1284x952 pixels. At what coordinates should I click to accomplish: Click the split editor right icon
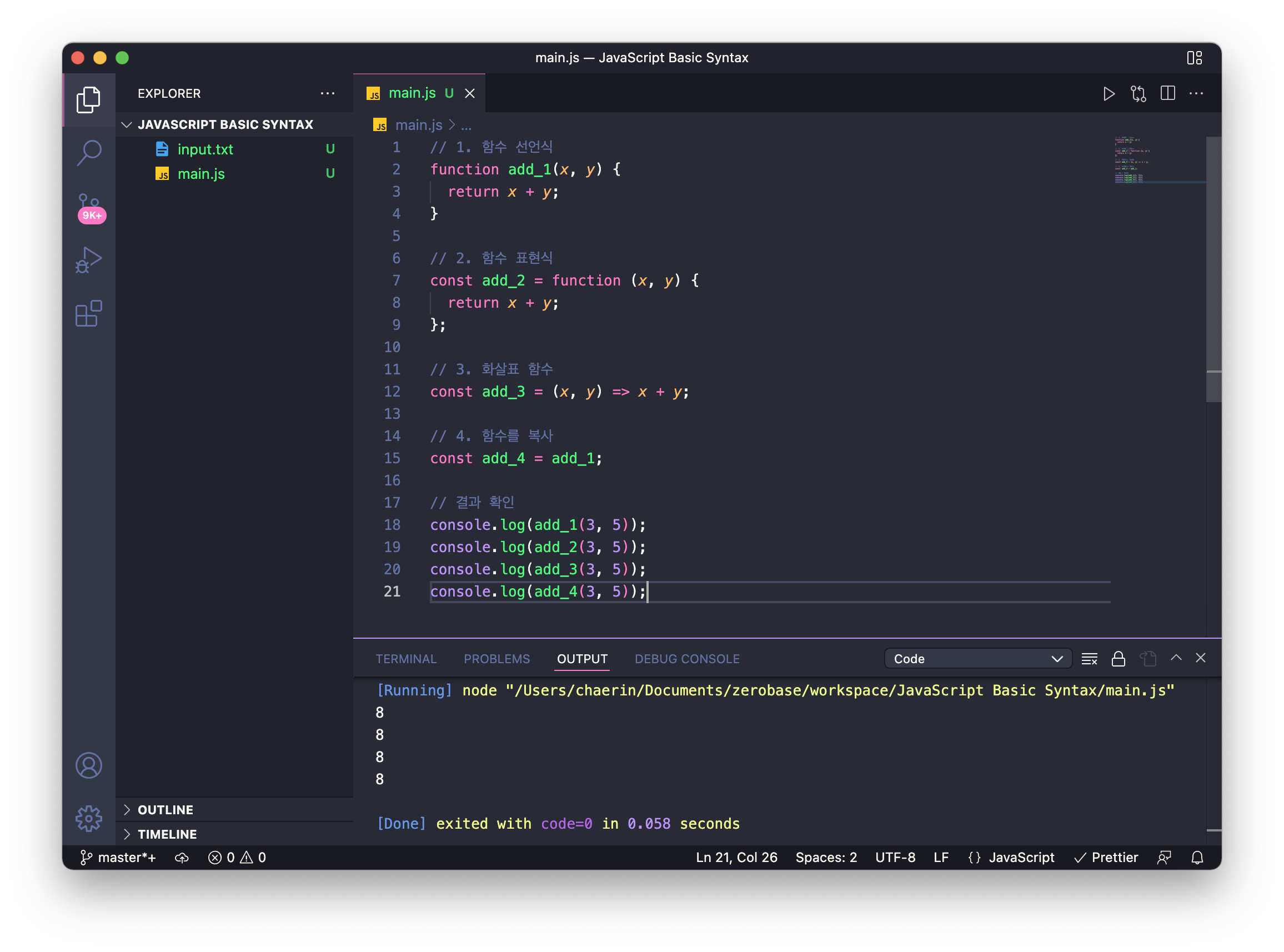tap(1167, 93)
